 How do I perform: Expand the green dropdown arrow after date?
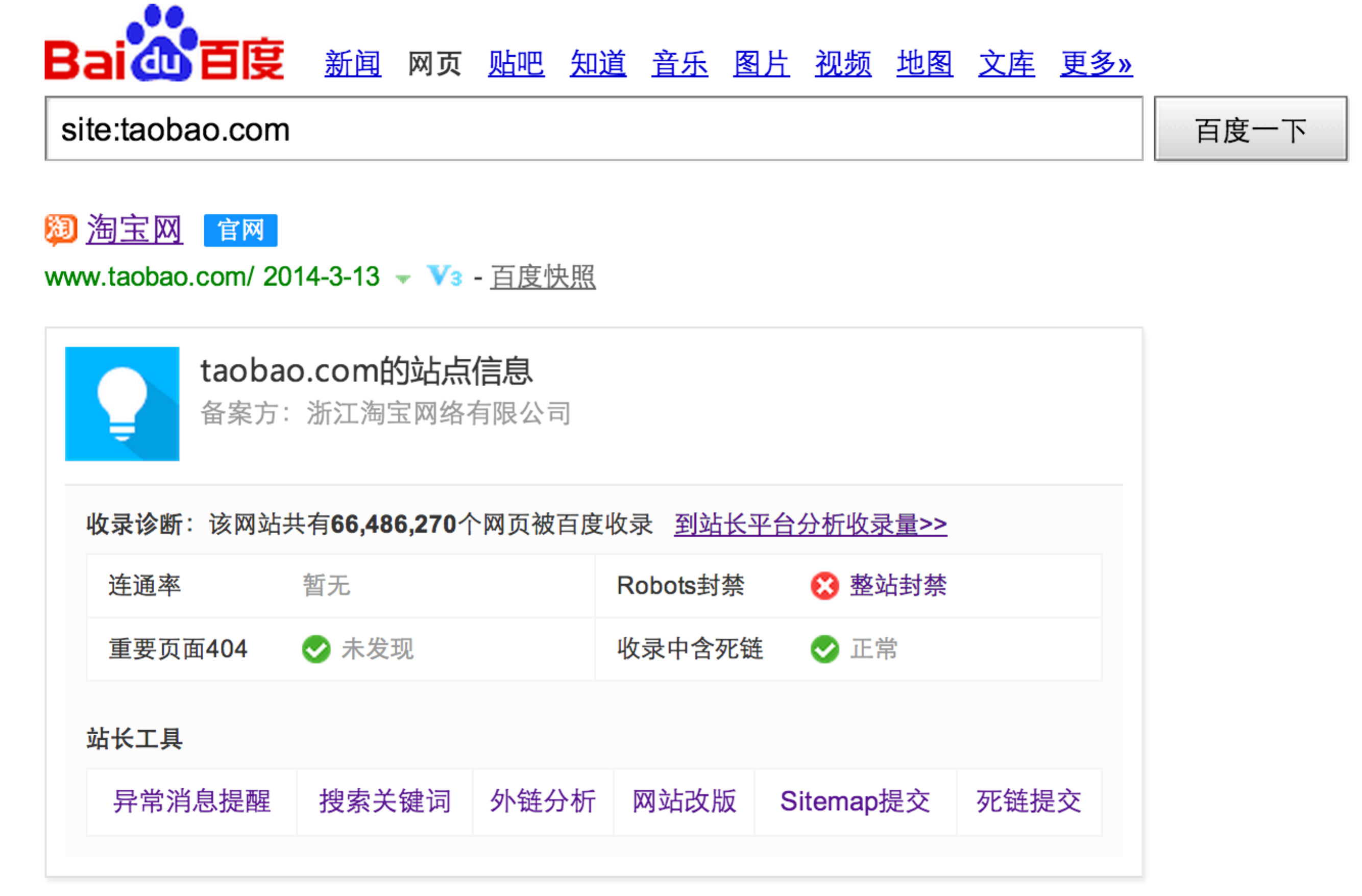pyautogui.click(x=403, y=279)
